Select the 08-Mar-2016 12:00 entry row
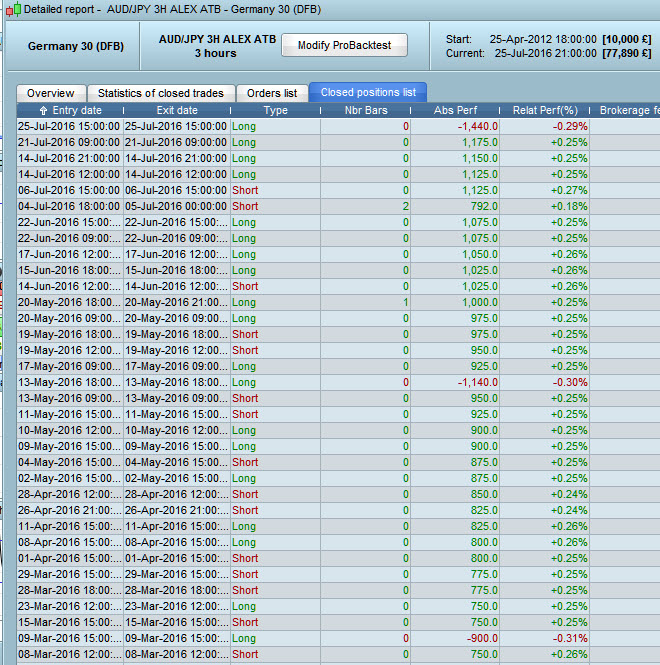 [x=338, y=654]
